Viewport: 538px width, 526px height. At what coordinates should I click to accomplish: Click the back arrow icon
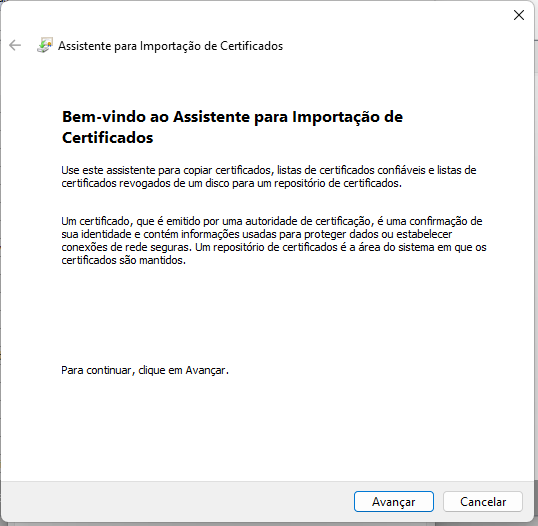tap(15, 45)
